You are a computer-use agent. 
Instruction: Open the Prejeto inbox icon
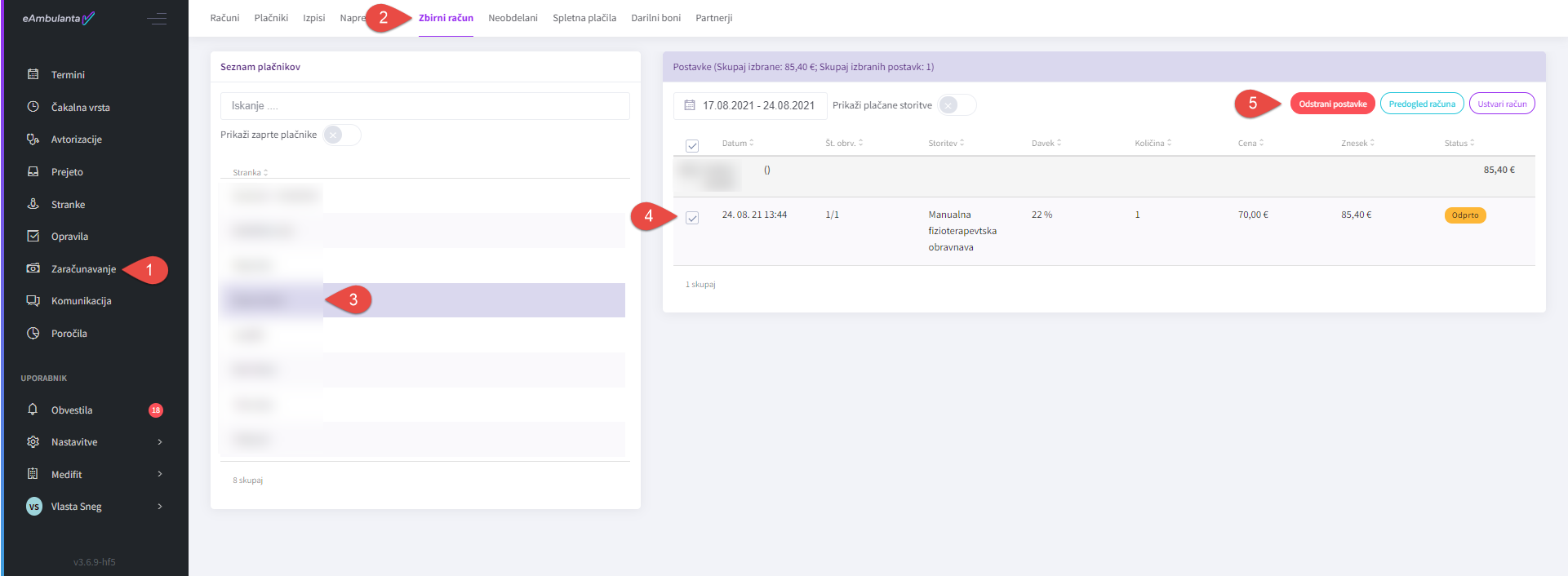(x=33, y=172)
